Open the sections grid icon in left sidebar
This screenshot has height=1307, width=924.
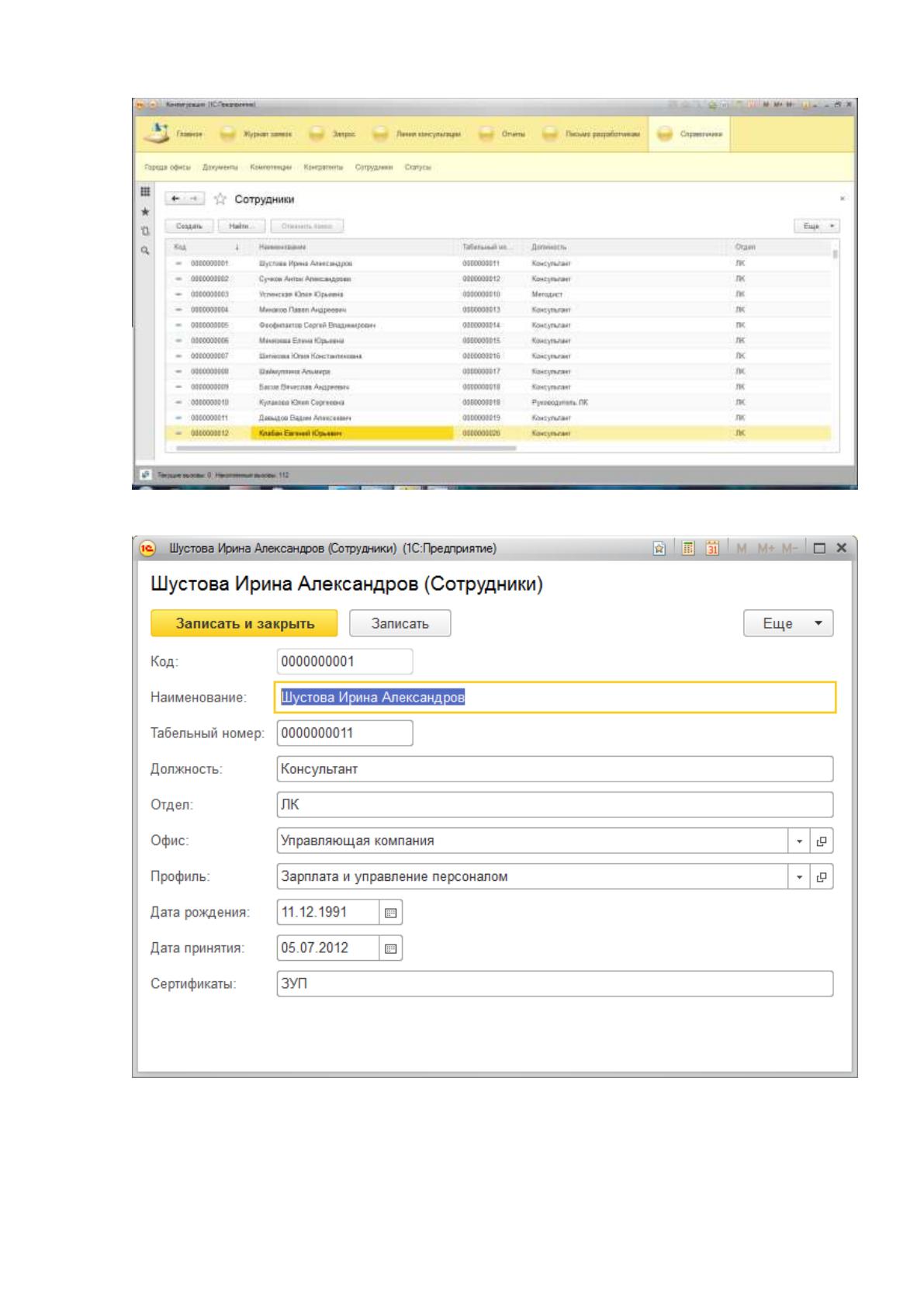coord(144,192)
